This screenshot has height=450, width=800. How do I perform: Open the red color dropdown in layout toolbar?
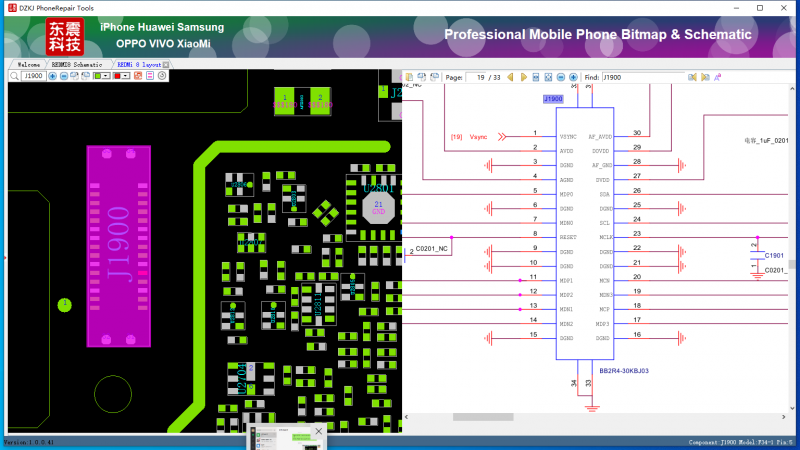125,76
